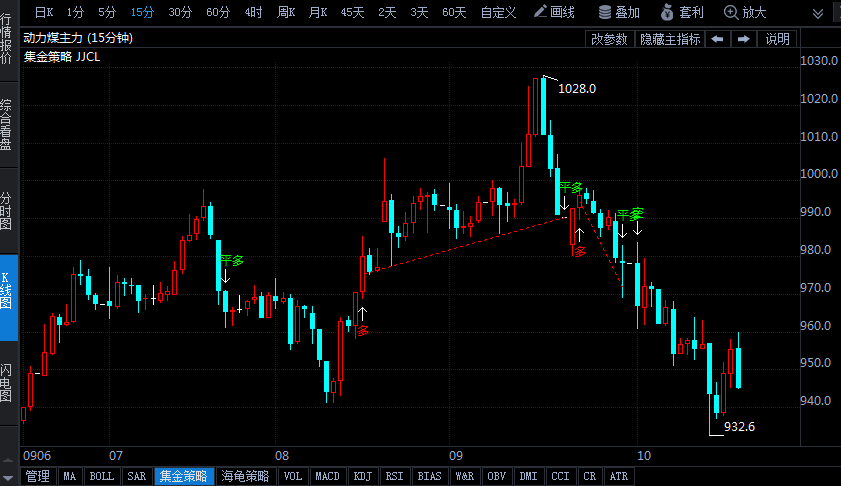Open the 叠加 overlay tool
Image resolution: width=841 pixels, height=486 pixels.
tap(619, 12)
